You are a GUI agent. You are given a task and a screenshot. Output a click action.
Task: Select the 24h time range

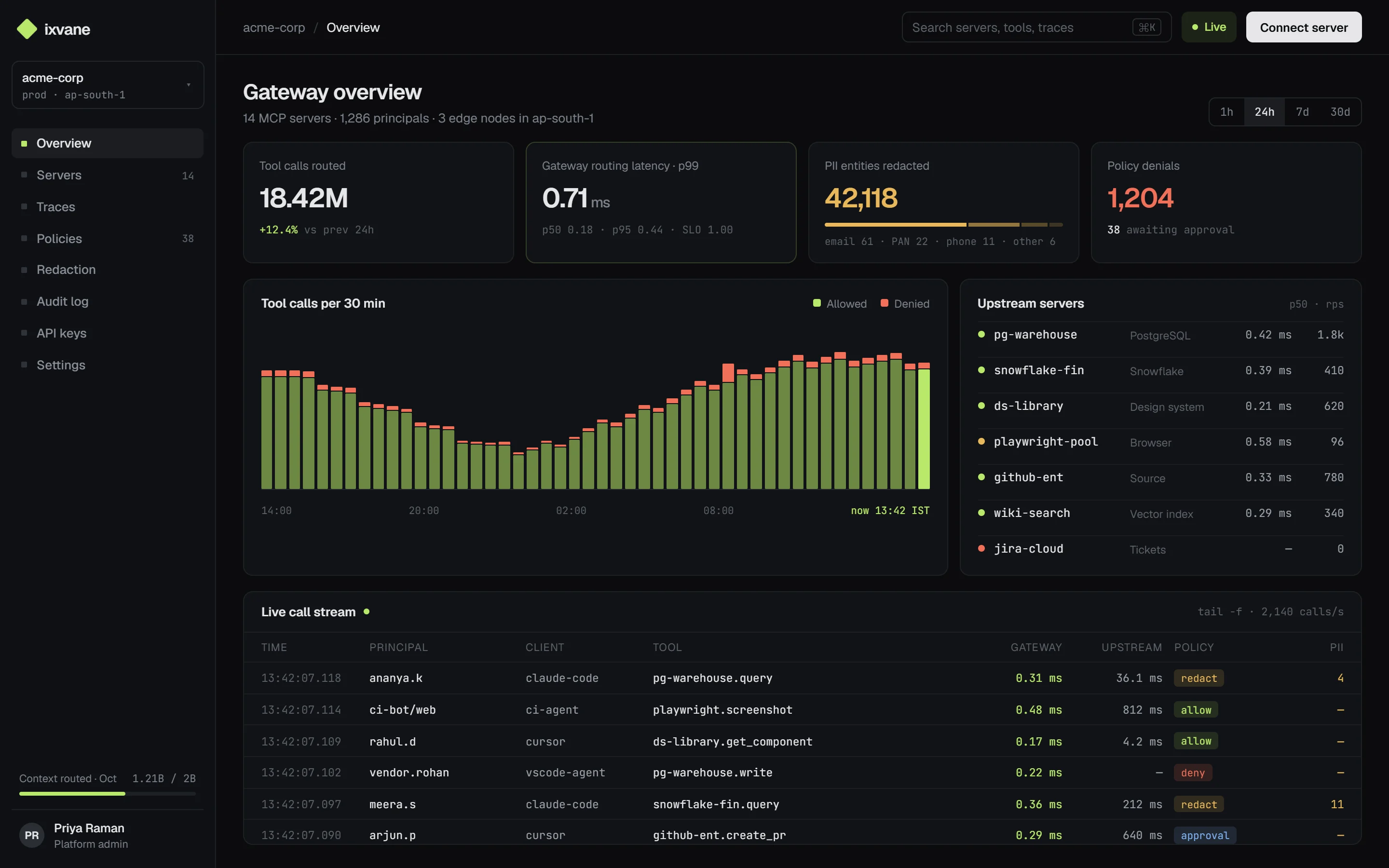[x=1265, y=112]
